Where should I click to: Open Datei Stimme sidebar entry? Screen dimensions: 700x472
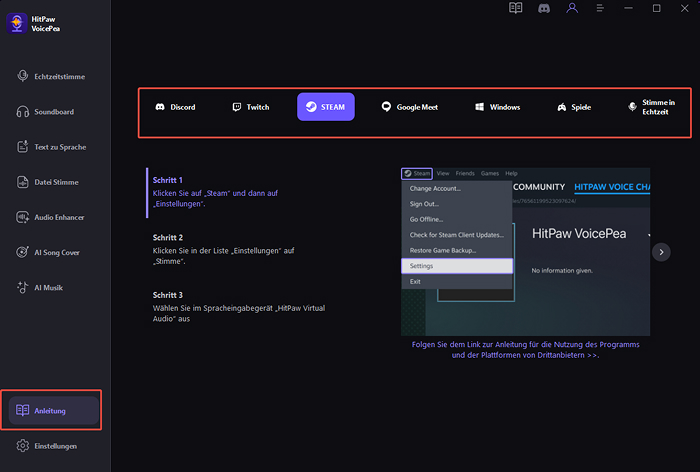point(54,182)
